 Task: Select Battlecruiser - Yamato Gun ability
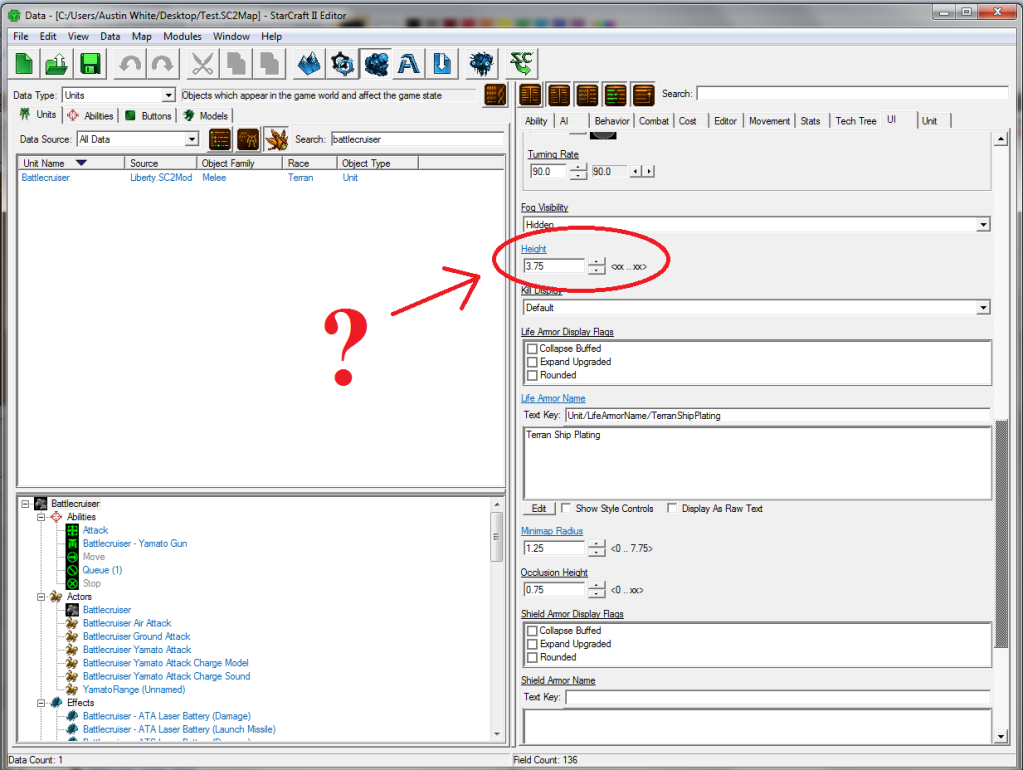pos(135,544)
